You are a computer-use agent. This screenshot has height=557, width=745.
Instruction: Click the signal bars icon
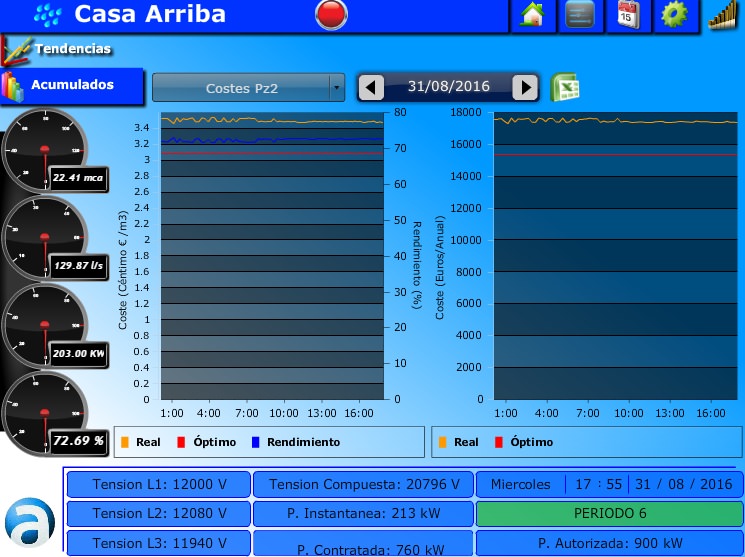pos(723,15)
